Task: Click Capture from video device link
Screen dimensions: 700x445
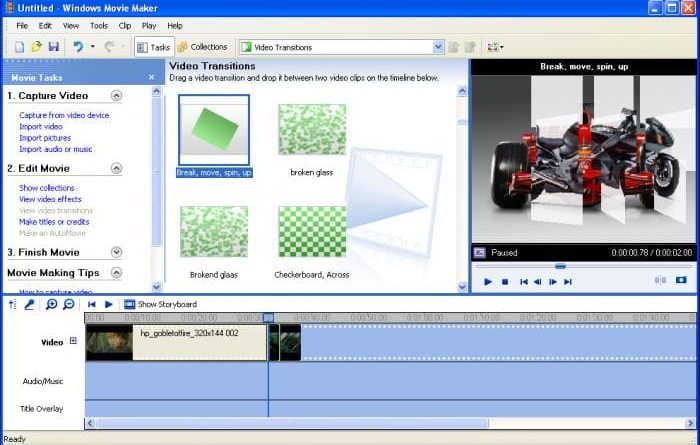Action: 64,115
